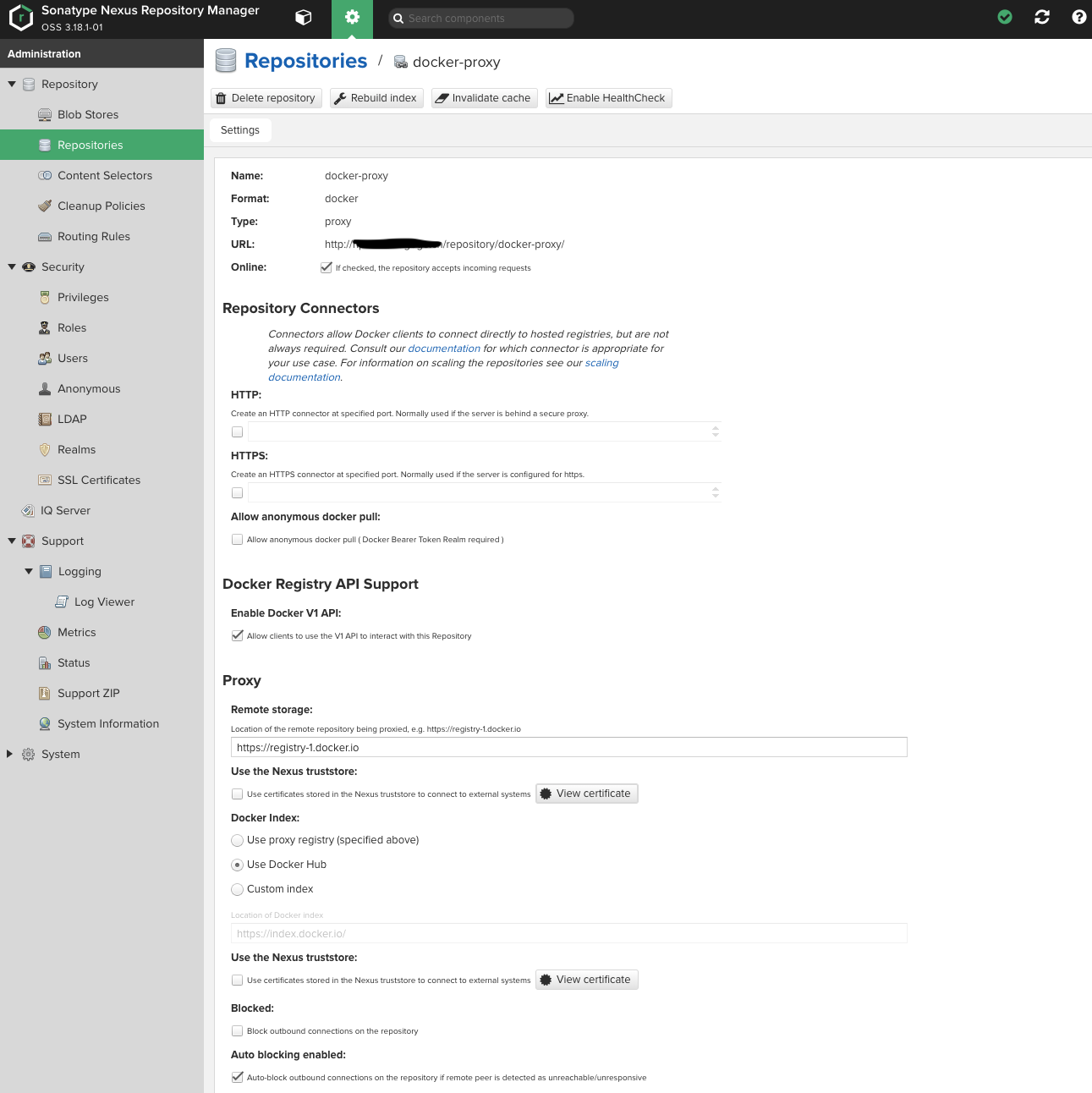The image size is (1092, 1093).
Task: Select the Custom index radio option
Action: coord(238,889)
